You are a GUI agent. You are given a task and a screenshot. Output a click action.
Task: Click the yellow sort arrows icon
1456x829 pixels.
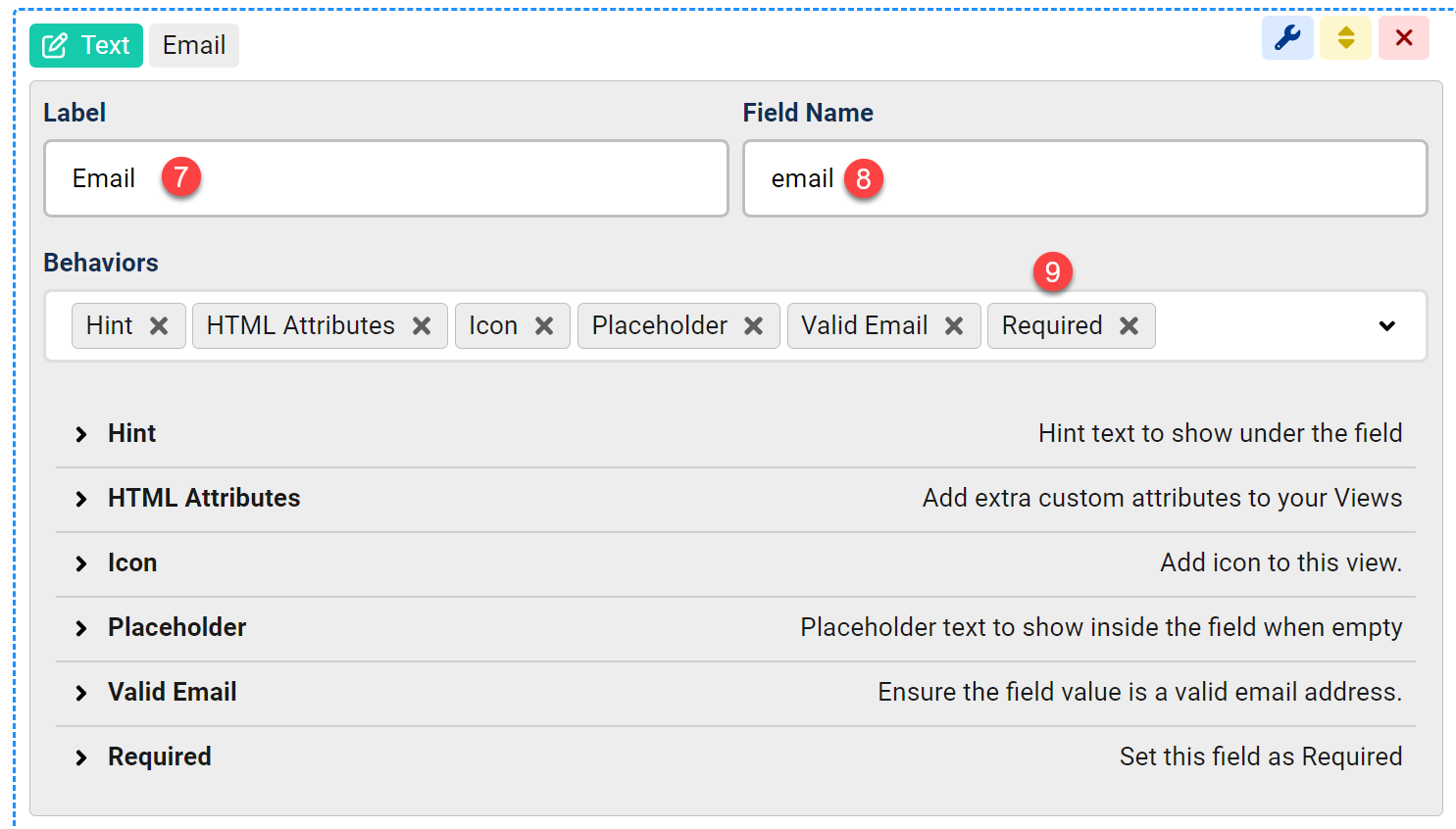click(1345, 38)
